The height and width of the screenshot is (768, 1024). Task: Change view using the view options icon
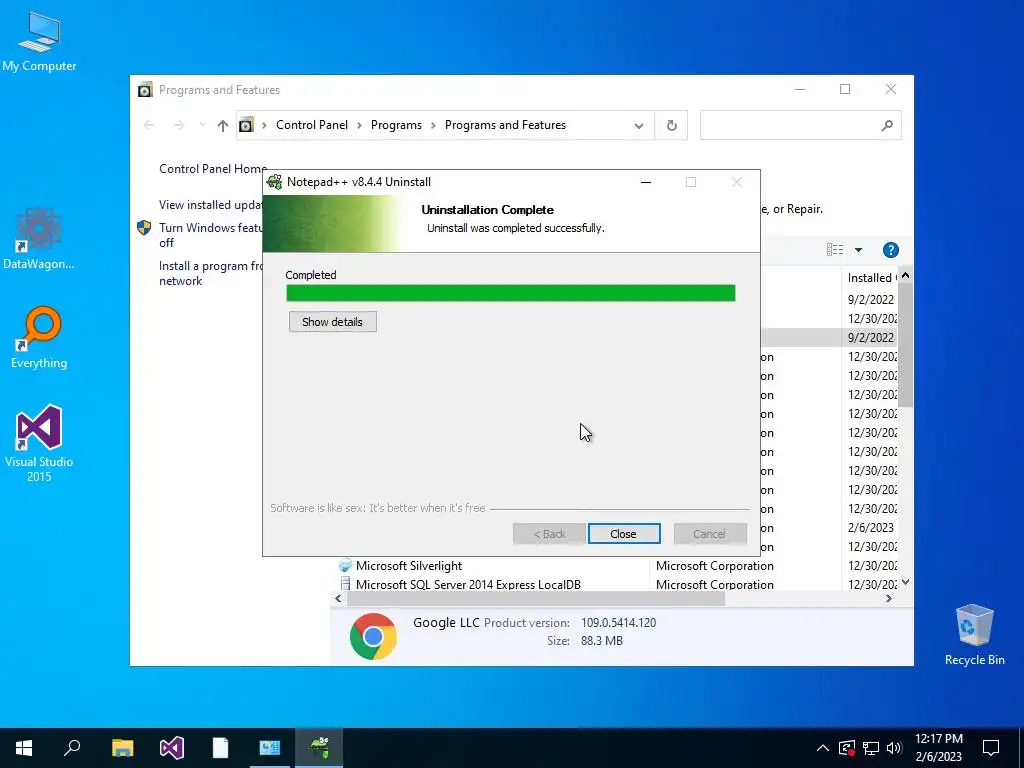tap(835, 249)
